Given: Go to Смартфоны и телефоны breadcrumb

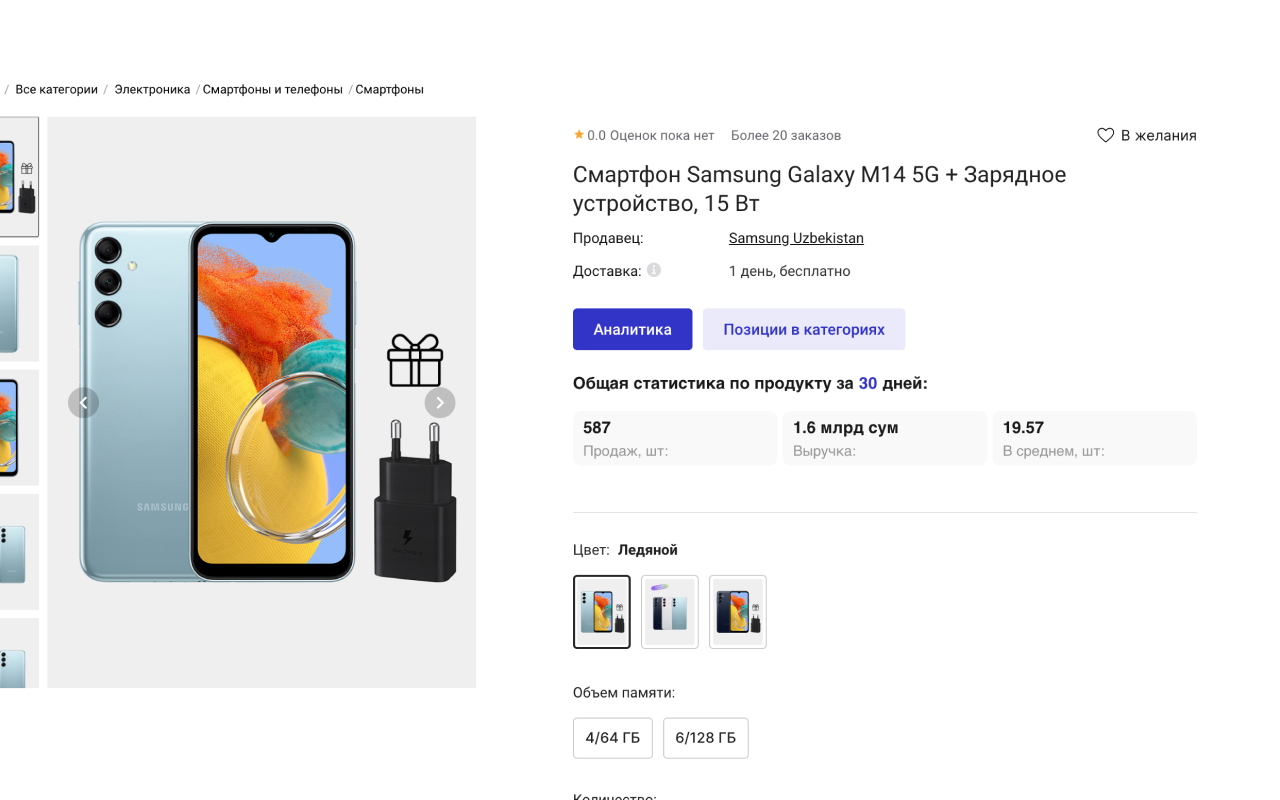Looking at the screenshot, I should 273,89.
